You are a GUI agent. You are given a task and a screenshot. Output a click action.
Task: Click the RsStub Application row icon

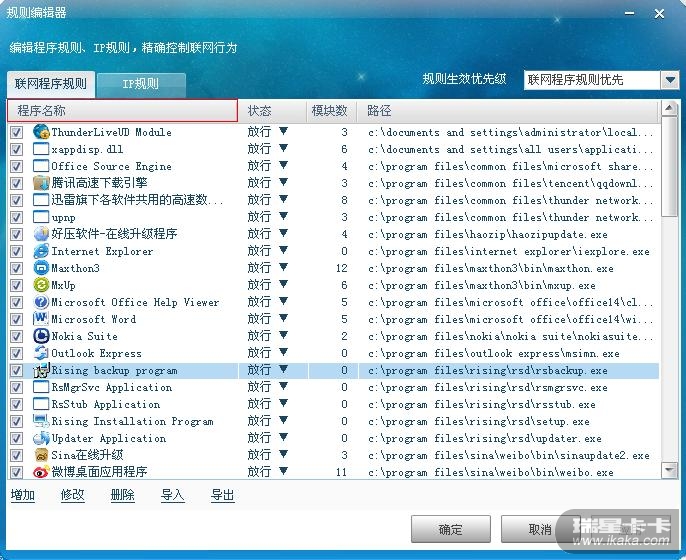(41, 404)
